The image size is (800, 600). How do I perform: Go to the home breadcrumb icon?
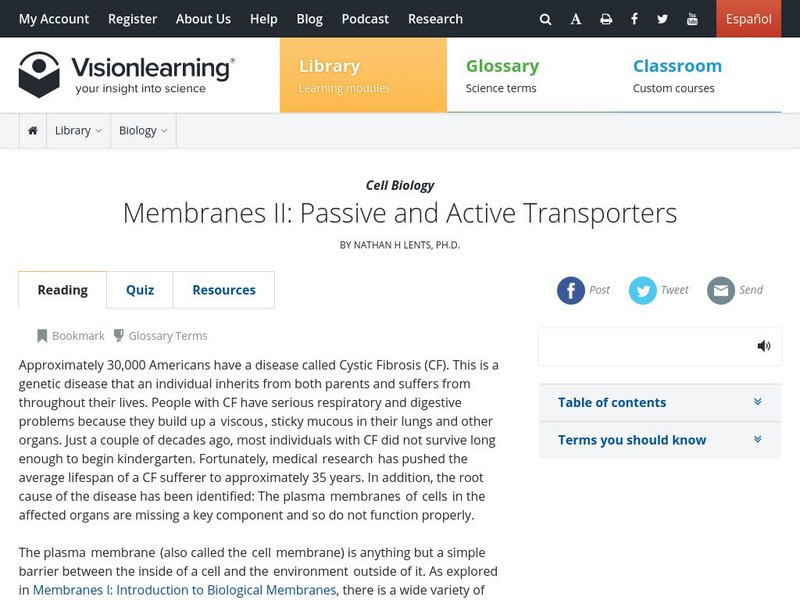click(x=33, y=131)
